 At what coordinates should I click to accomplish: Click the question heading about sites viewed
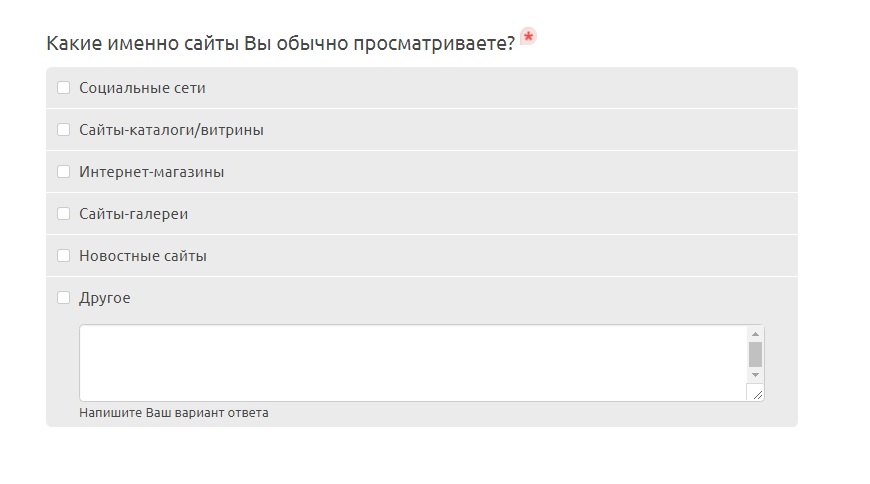pyautogui.click(x=280, y=43)
